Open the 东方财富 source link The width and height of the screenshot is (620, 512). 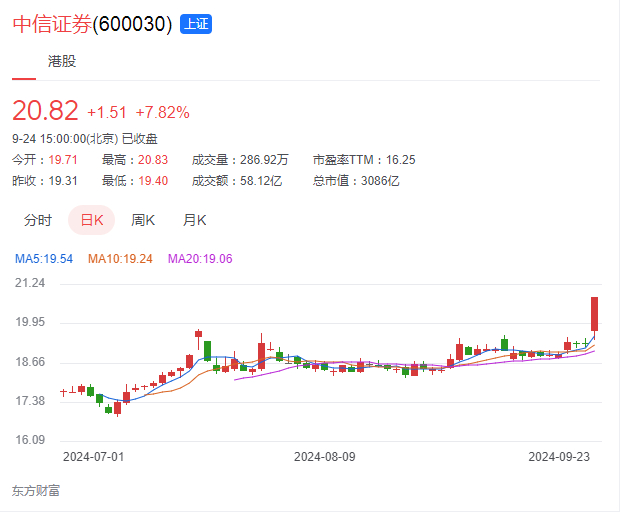pyautogui.click(x=36, y=491)
